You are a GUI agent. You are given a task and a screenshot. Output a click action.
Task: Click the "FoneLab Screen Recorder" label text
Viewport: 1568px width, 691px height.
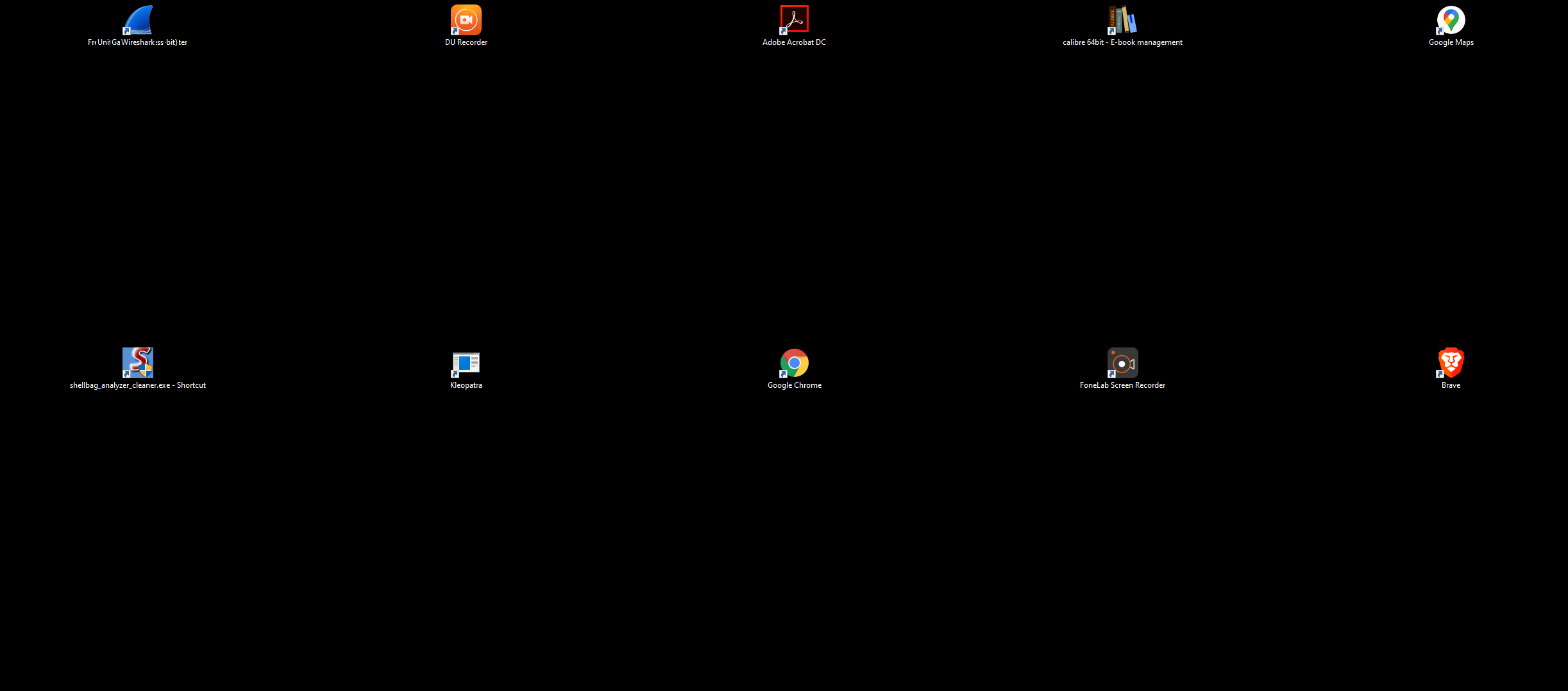(x=1122, y=385)
